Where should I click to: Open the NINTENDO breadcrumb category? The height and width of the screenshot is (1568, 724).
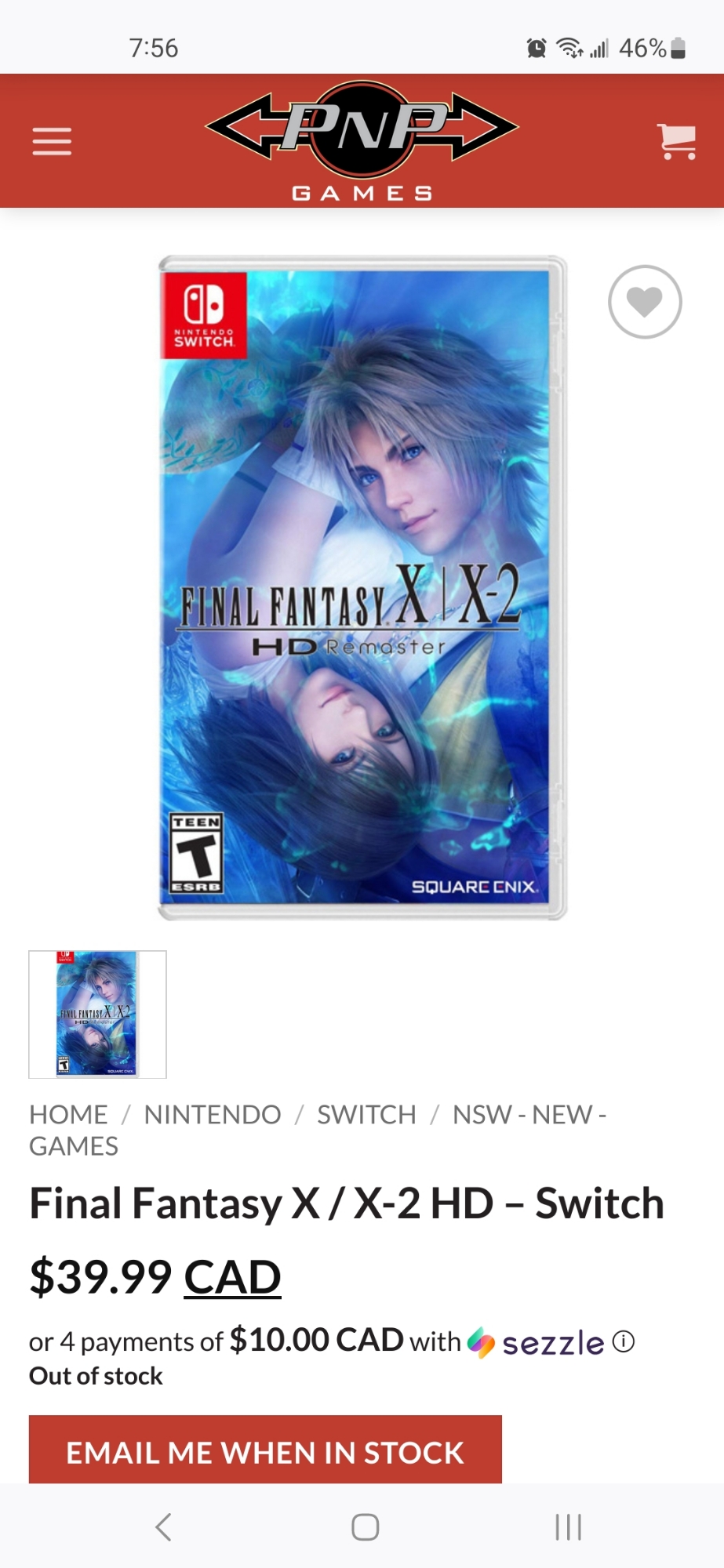[x=213, y=1114]
